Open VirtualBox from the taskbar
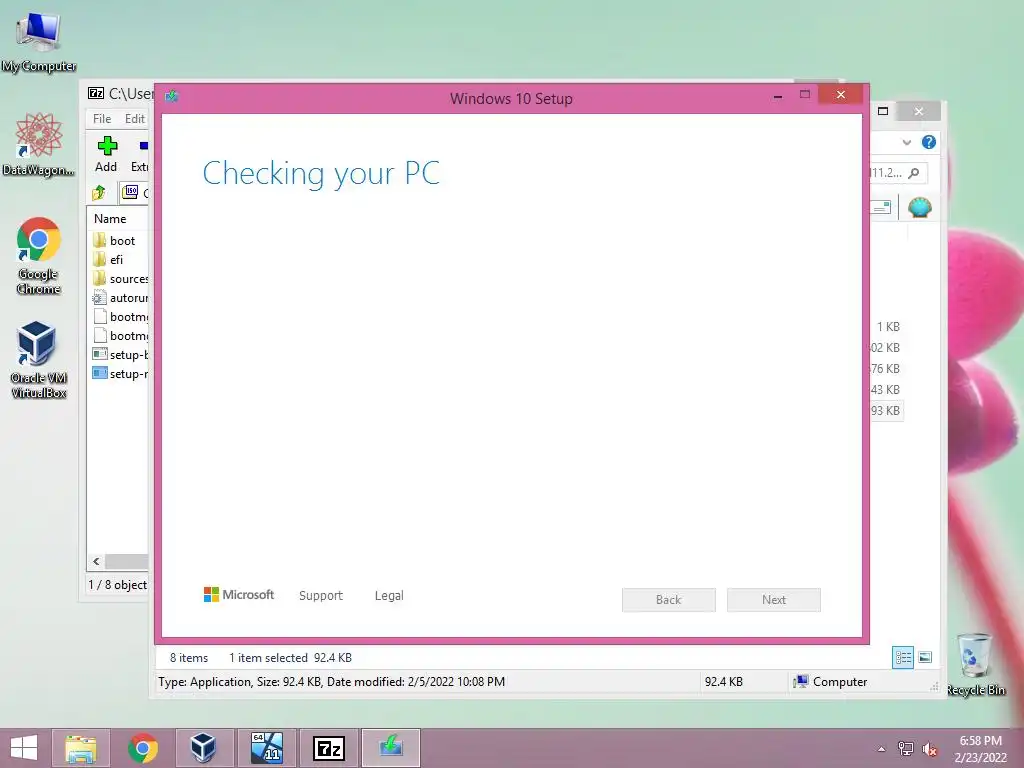This screenshot has width=1024, height=768. point(203,748)
